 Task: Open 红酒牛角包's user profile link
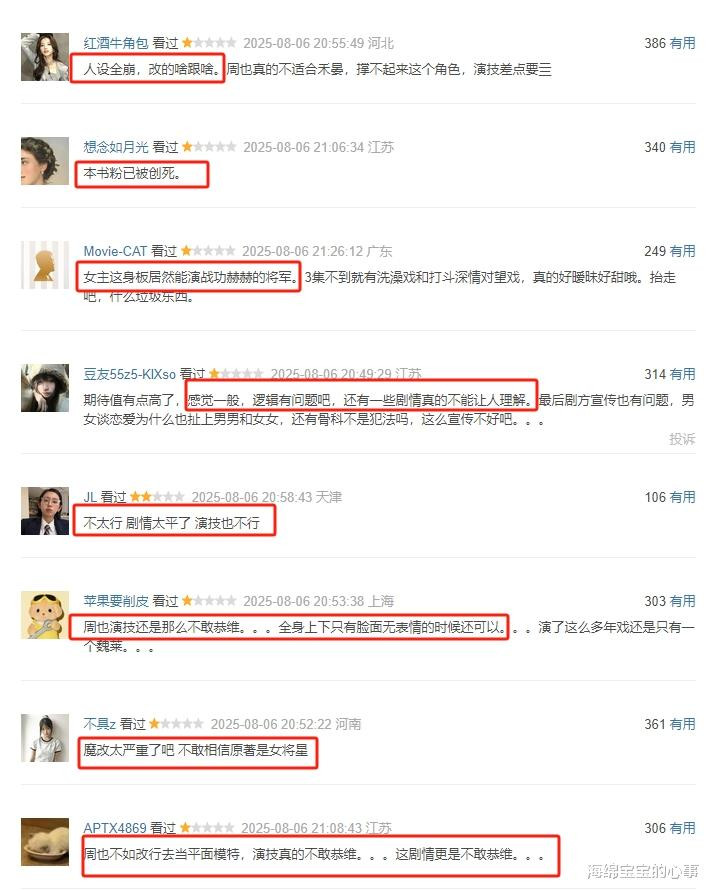coord(116,43)
